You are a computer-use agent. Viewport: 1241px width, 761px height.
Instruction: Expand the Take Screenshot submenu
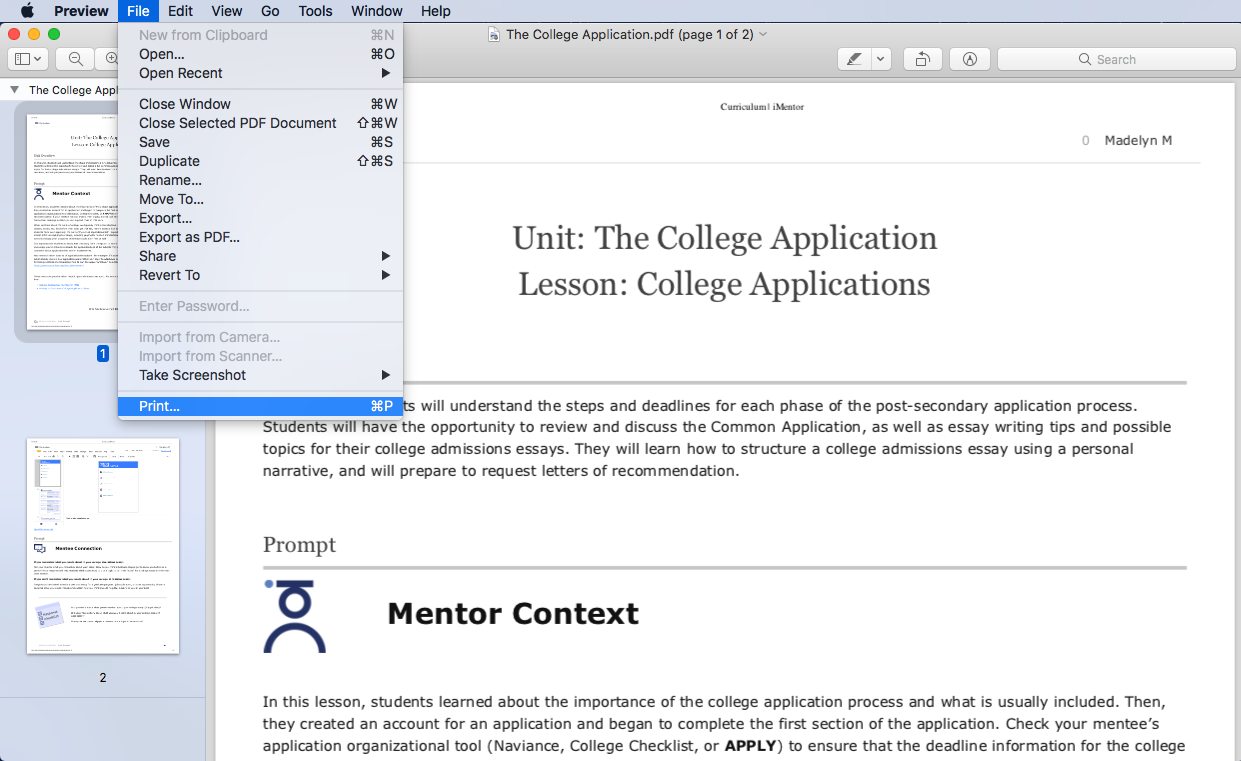(260, 375)
